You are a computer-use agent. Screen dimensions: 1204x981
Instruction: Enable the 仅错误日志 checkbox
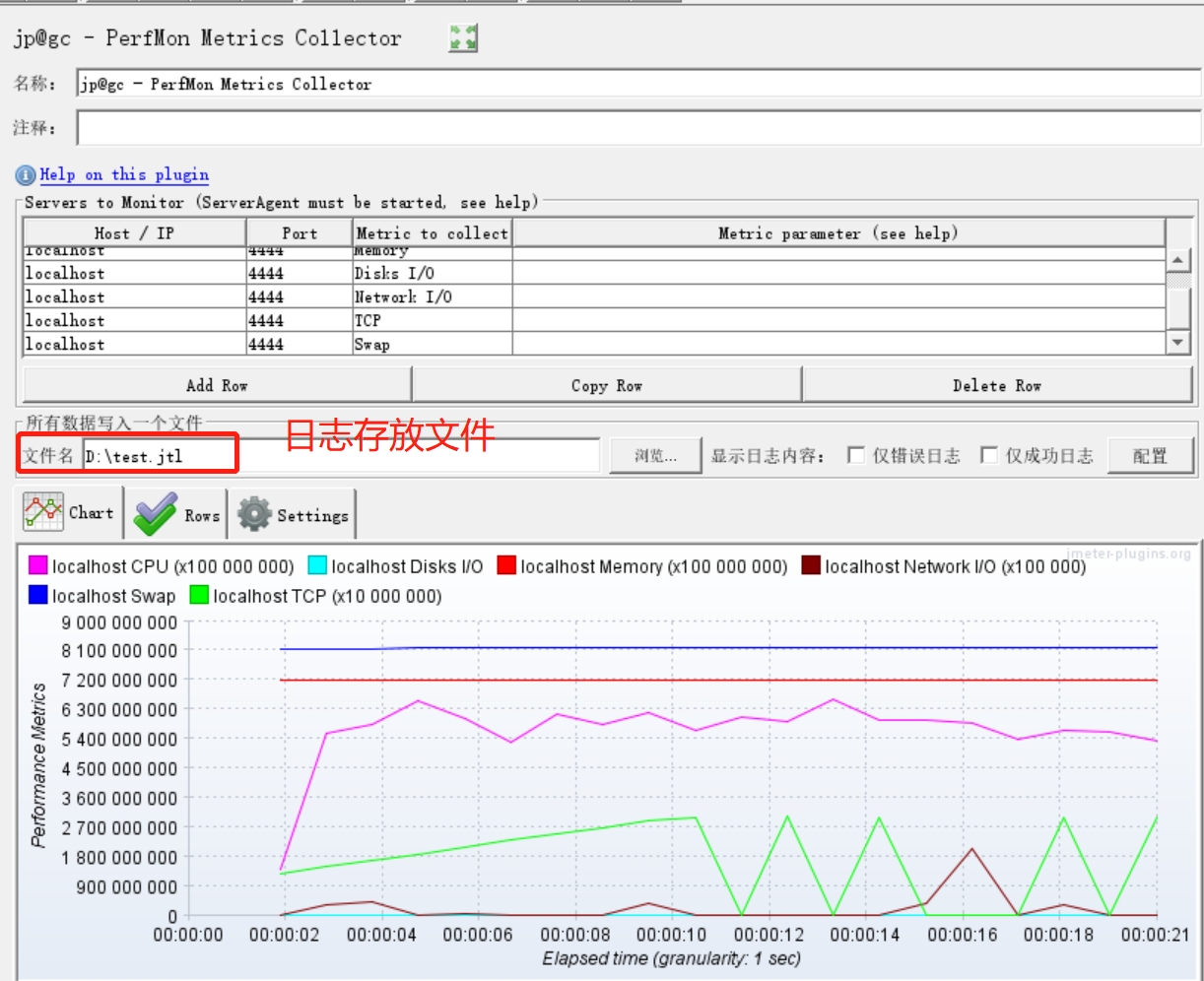coord(856,454)
